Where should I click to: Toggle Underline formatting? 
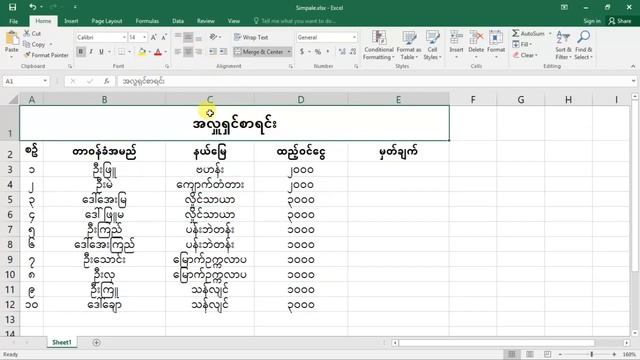point(101,52)
